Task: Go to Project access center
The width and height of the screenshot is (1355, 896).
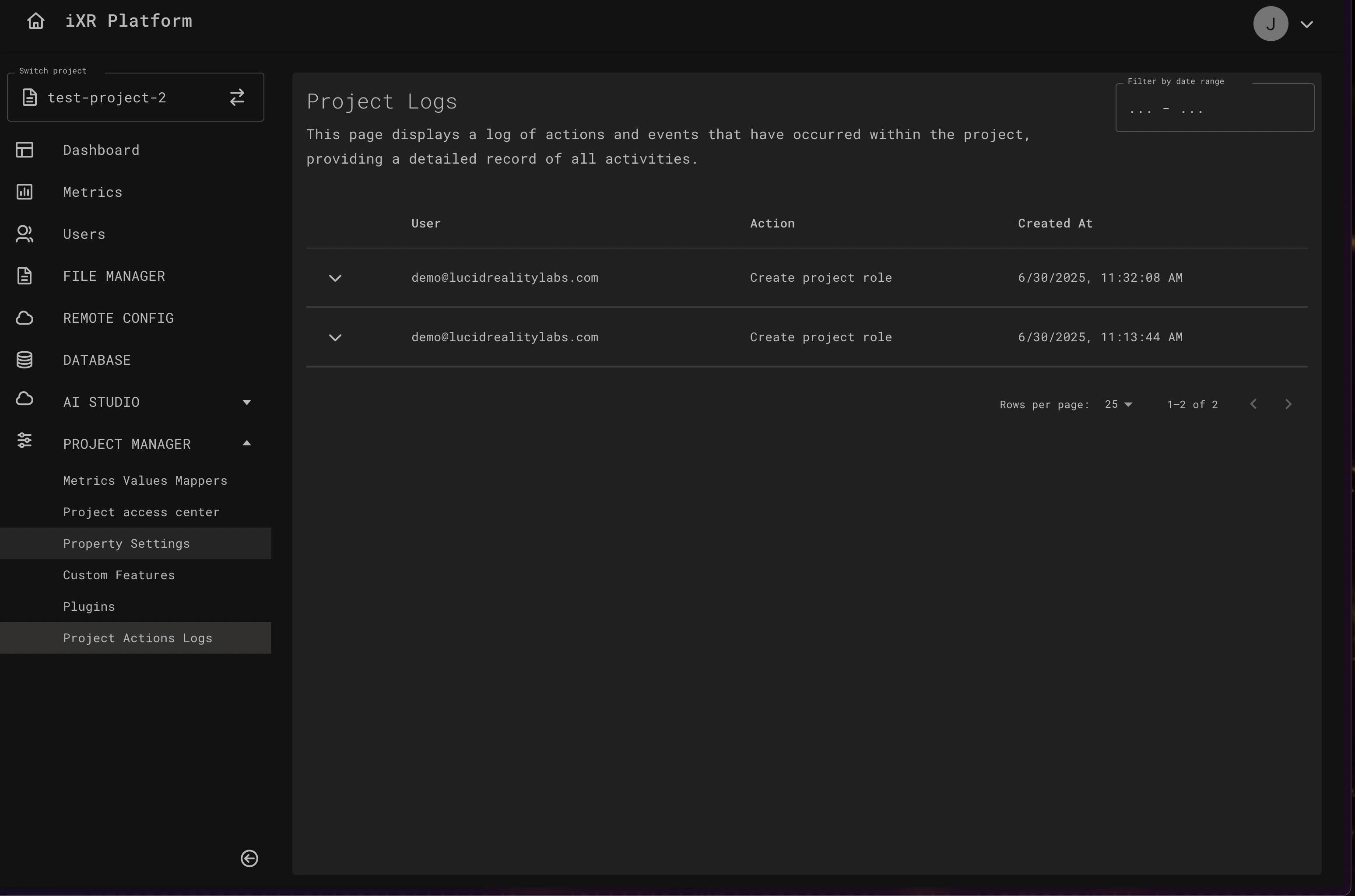Action: 141,512
